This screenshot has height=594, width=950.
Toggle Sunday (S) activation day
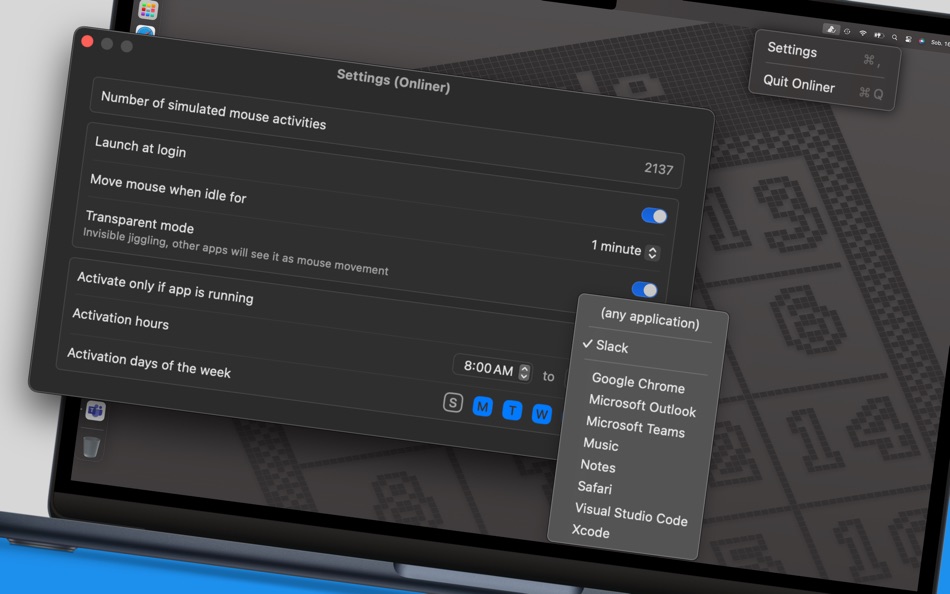[453, 402]
